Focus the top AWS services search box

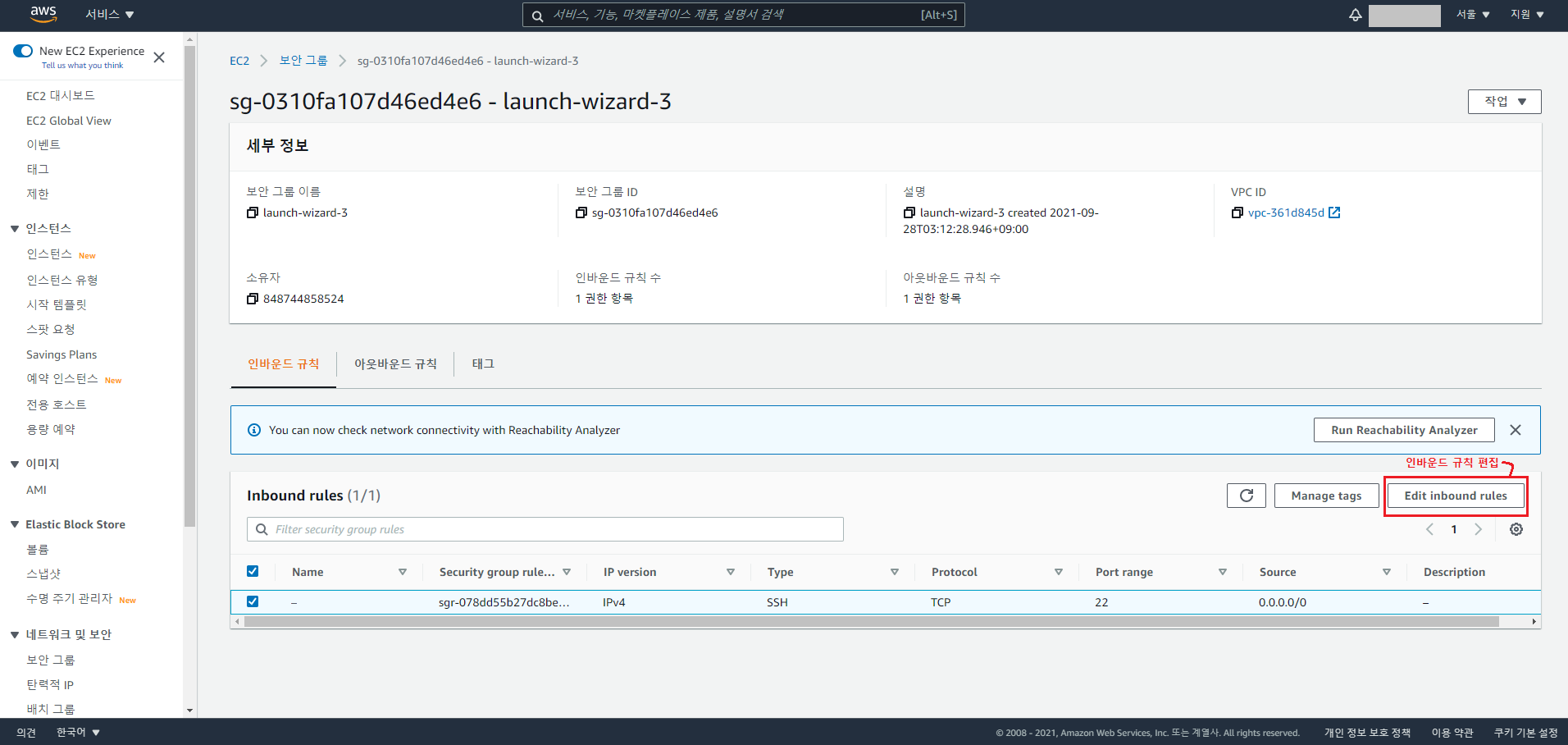coord(744,15)
